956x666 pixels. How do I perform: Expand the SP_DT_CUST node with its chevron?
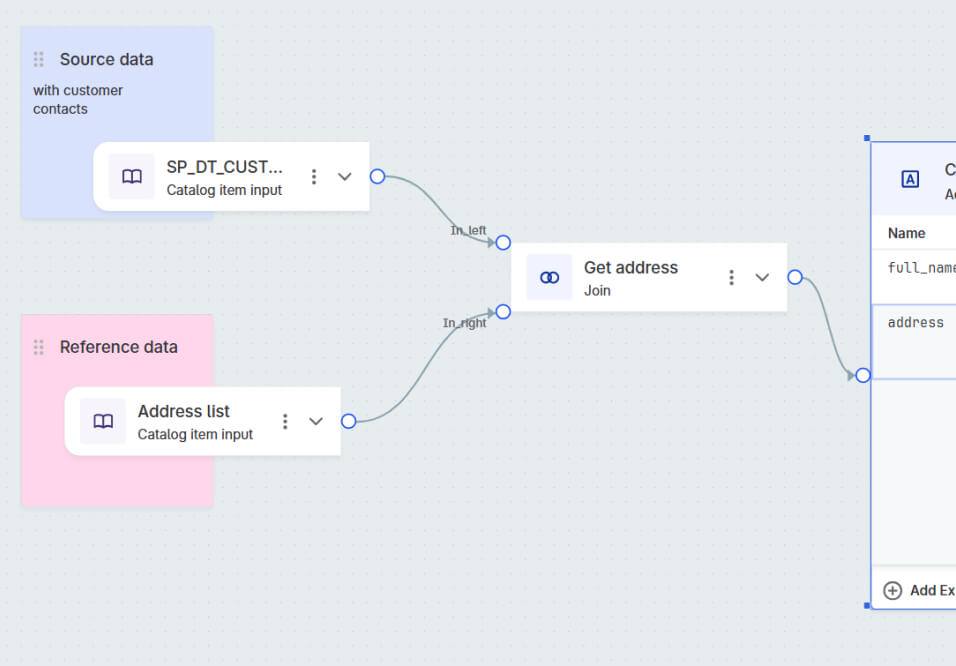coord(345,176)
